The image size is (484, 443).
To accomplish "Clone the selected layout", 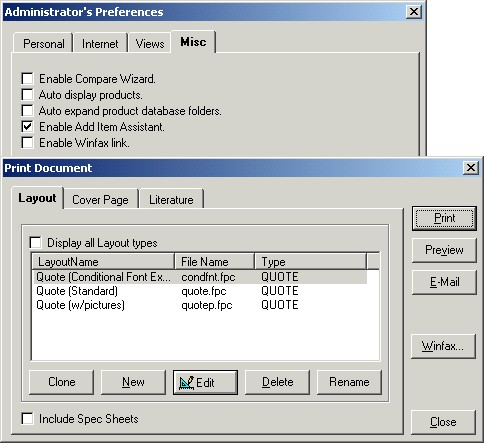I will pos(62,382).
